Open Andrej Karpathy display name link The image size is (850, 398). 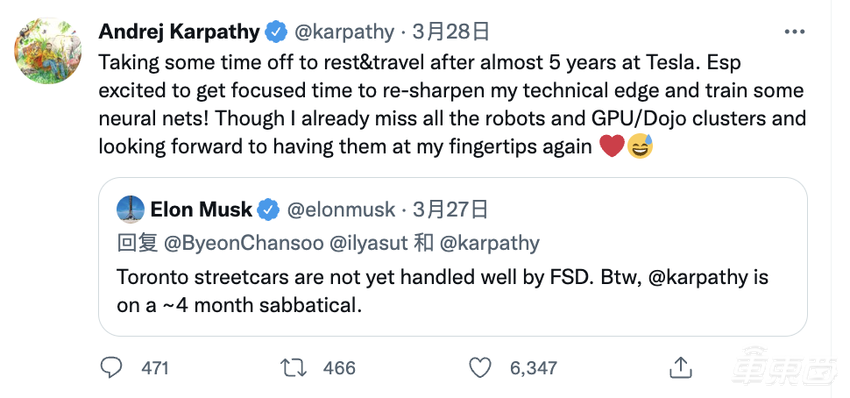pos(179,33)
